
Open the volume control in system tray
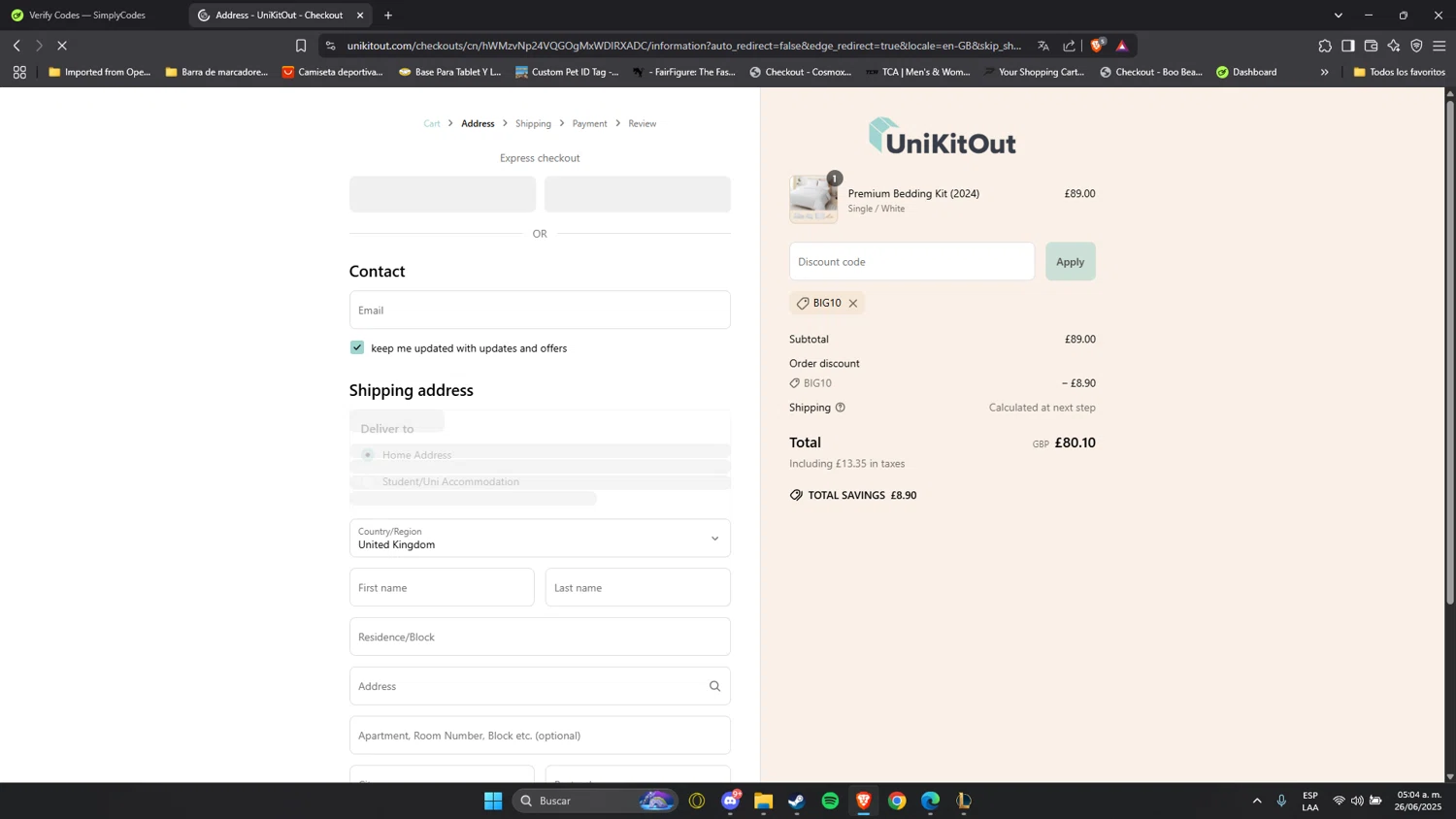[x=1357, y=801]
